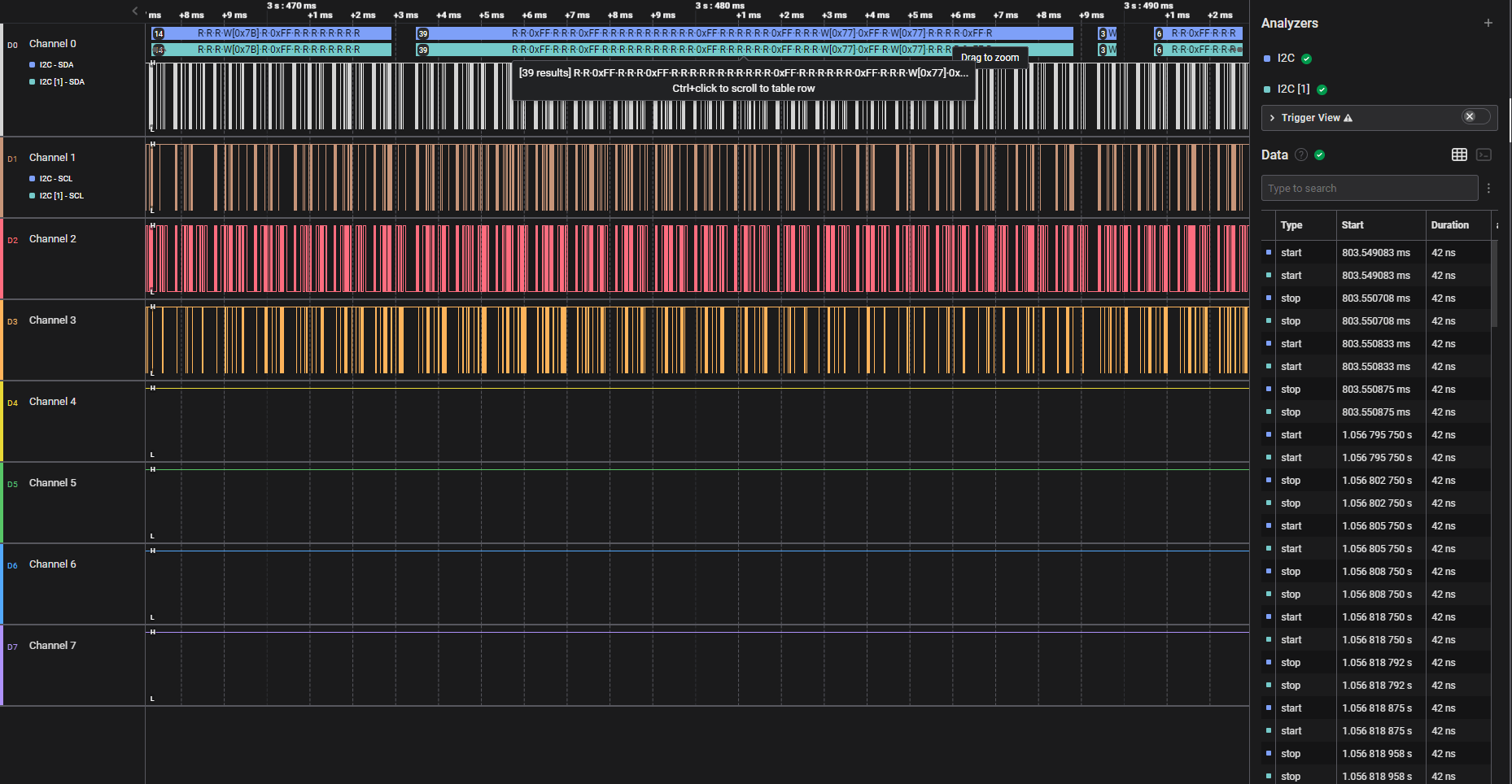Click the D5 channel tag
Image resolution: width=1512 pixels, height=784 pixels.
(12, 485)
